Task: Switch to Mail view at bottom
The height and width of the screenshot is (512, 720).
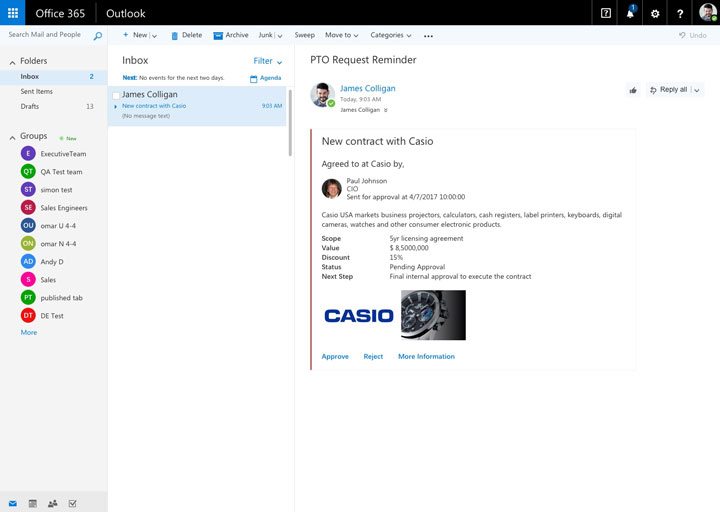Action: (13, 503)
